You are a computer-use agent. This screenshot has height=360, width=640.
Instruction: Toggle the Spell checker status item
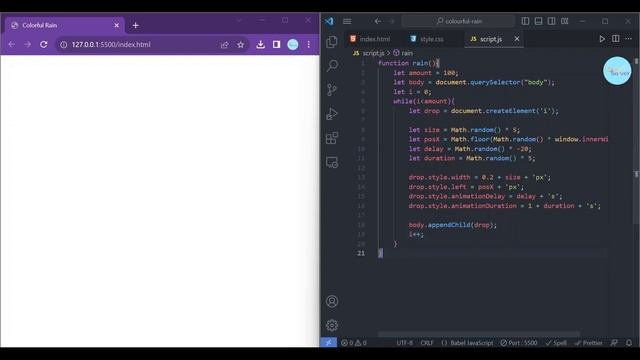[556, 343]
